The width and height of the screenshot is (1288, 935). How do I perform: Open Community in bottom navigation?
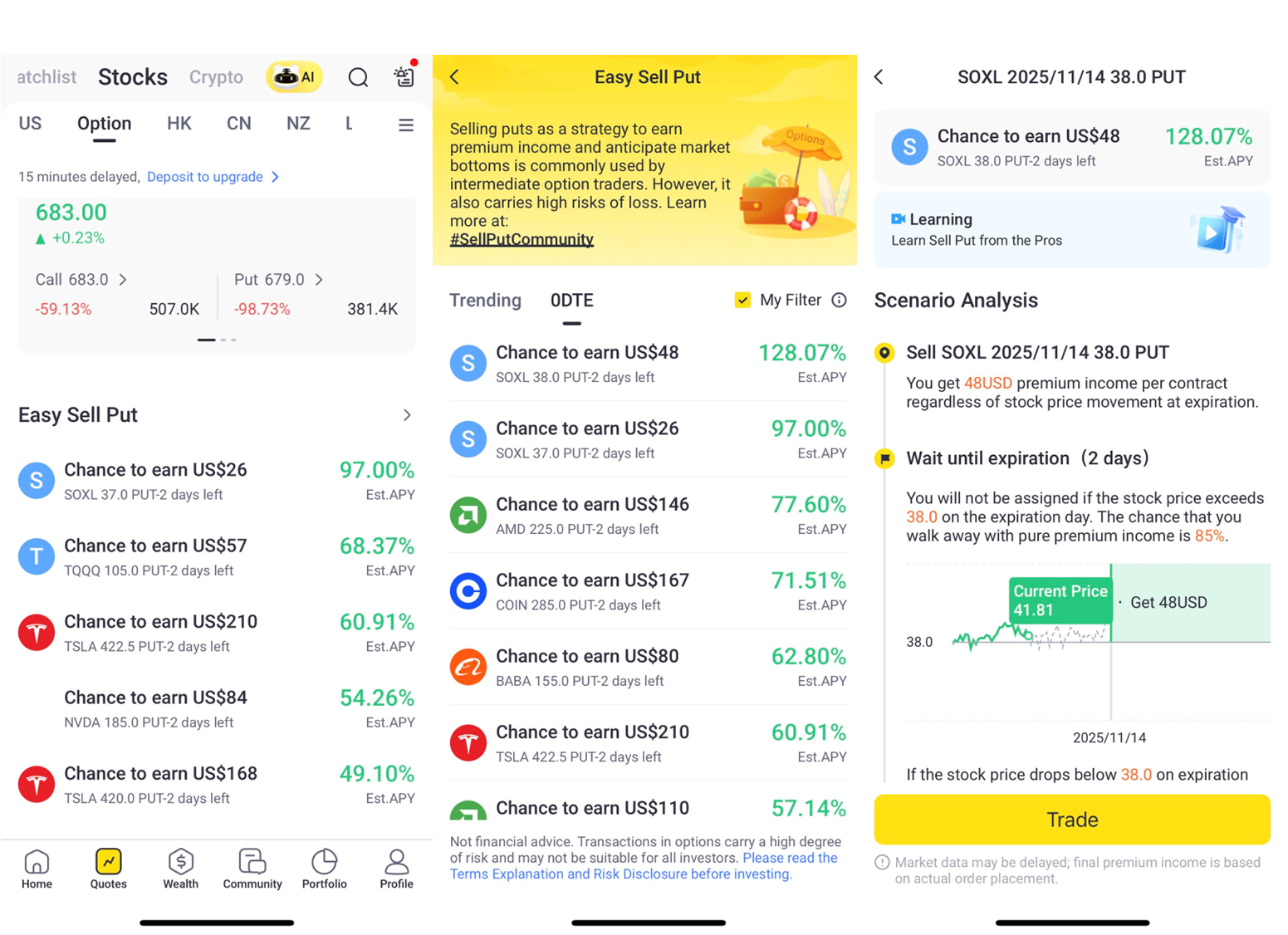tap(252, 869)
